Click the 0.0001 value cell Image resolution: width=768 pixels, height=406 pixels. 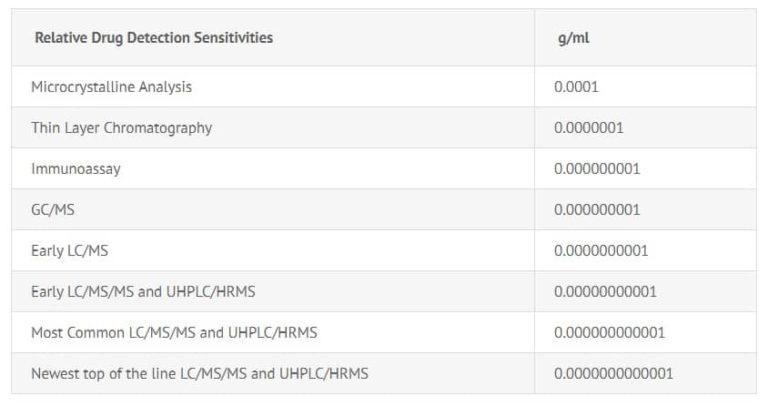point(576,87)
